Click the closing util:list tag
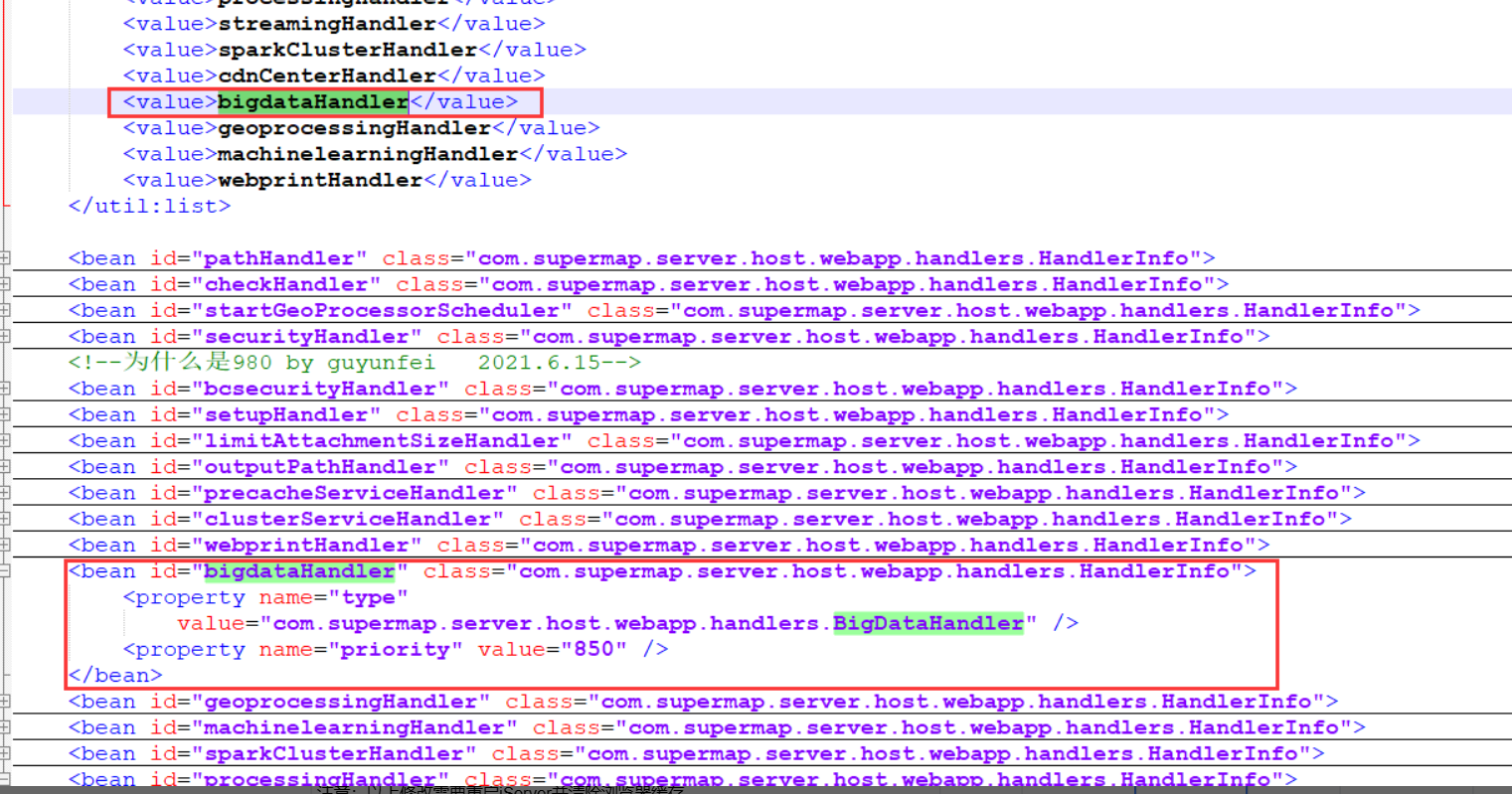This screenshot has height=794, width=1512. pyautogui.click(x=149, y=206)
